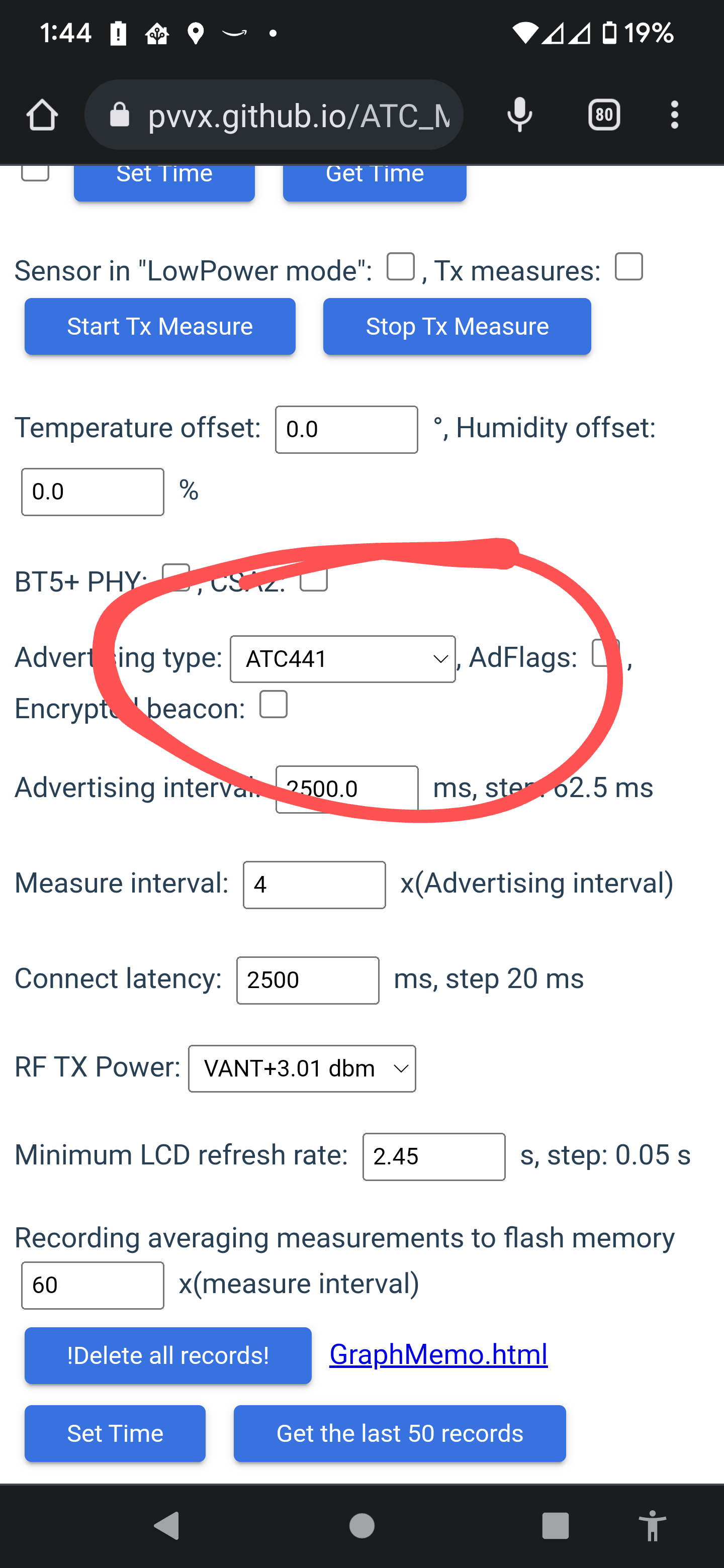Image resolution: width=724 pixels, height=1568 pixels.
Task: Click the Chrome home icon
Action: pos(41,115)
